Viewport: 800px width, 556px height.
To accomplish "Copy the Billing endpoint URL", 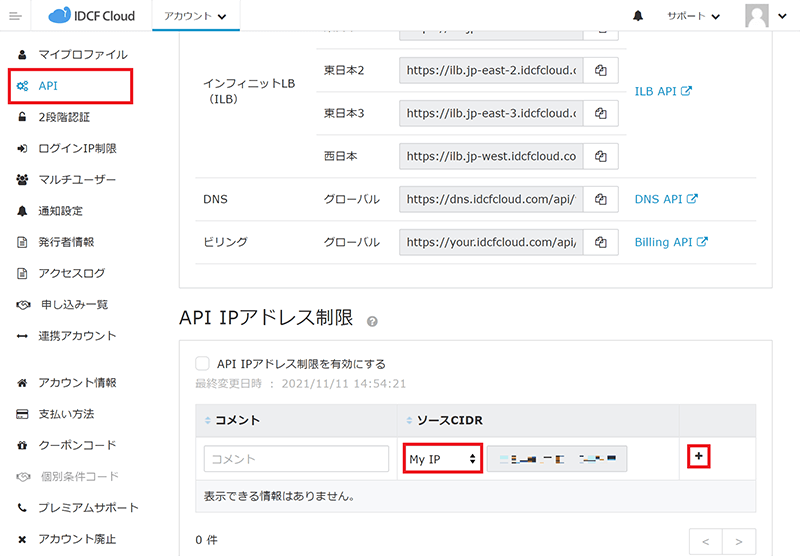I will [601, 242].
